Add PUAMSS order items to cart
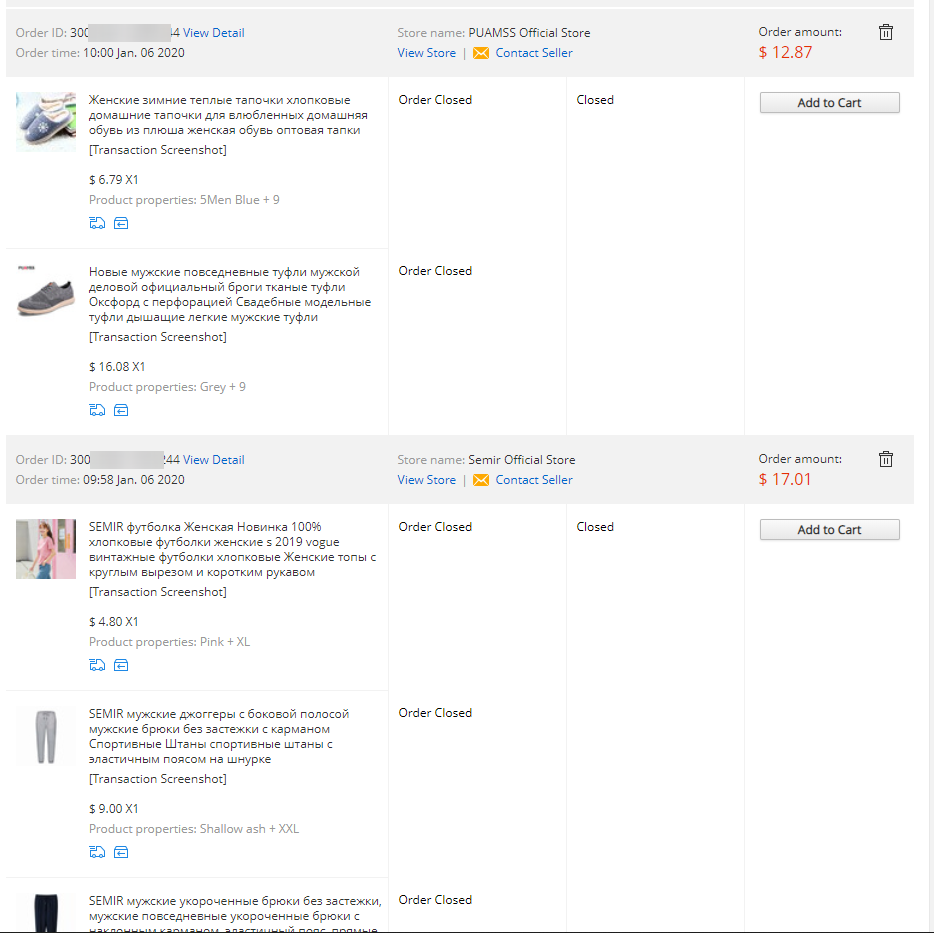Image resolution: width=934 pixels, height=933 pixels. click(829, 102)
